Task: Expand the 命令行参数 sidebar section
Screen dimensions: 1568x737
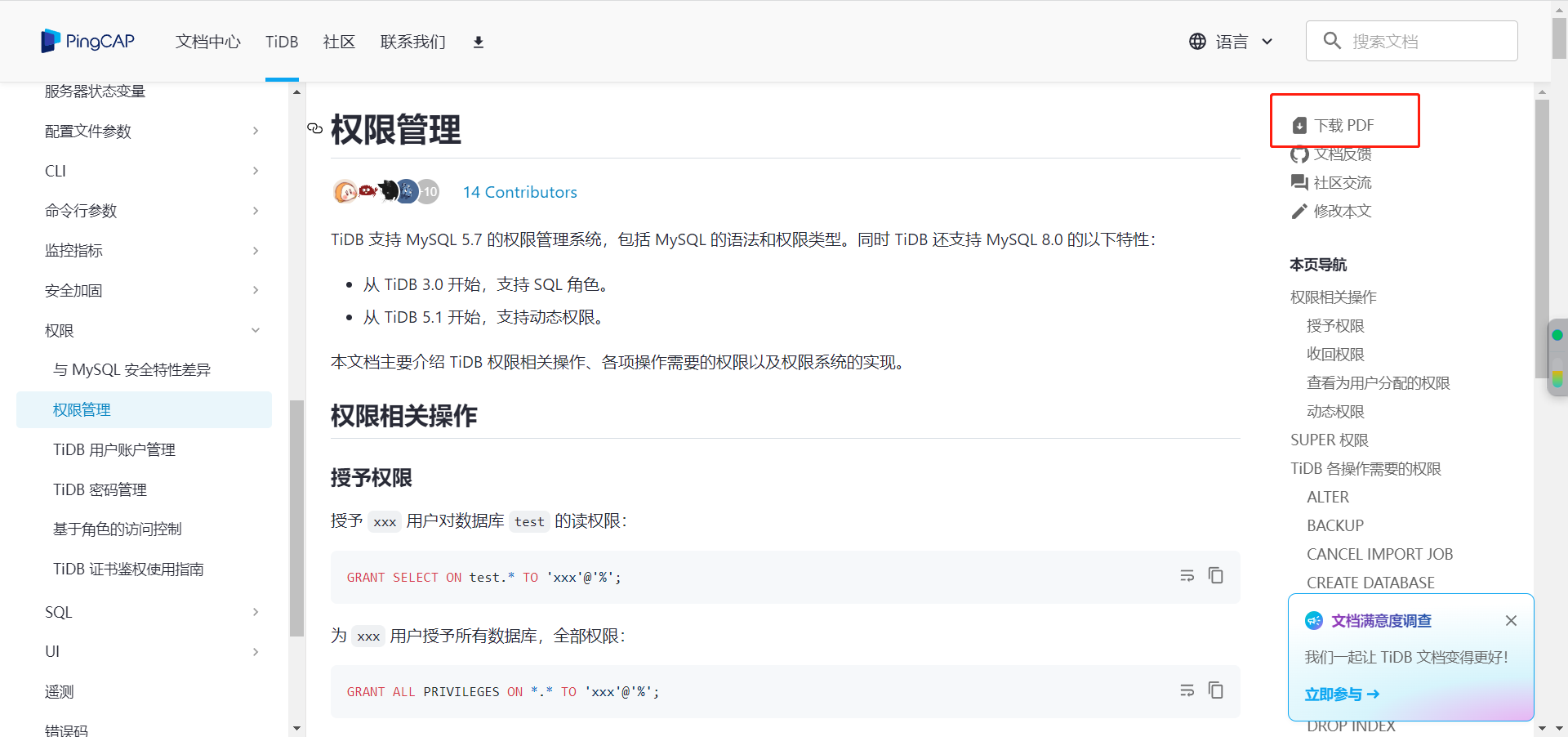Action: pos(256,211)
